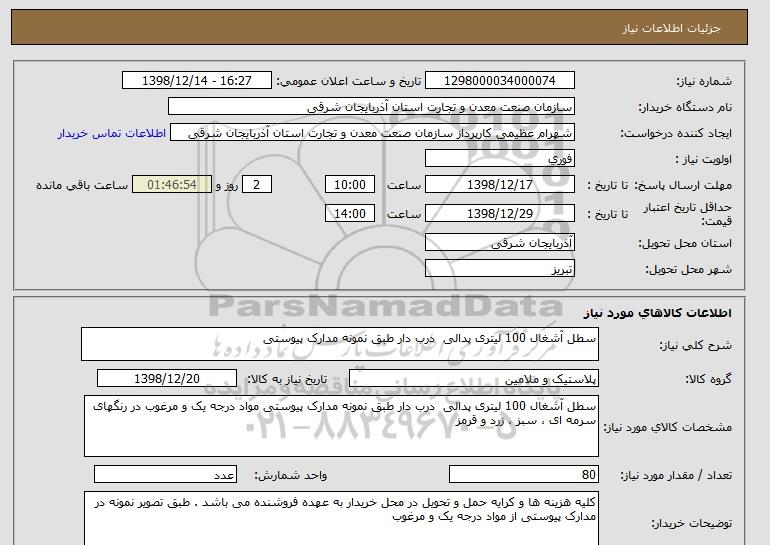This screenshot has width=770, height=545.
Task: Select the priority field showing فوری
Action: point(499,159)
